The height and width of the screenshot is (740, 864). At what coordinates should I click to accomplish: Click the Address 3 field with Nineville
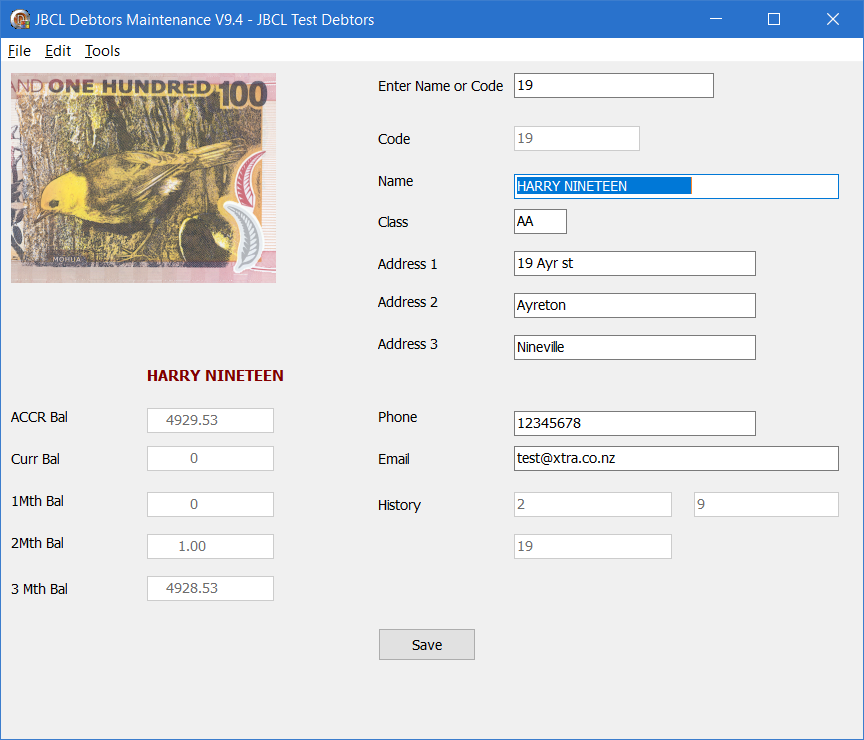(x=634, y=347)
